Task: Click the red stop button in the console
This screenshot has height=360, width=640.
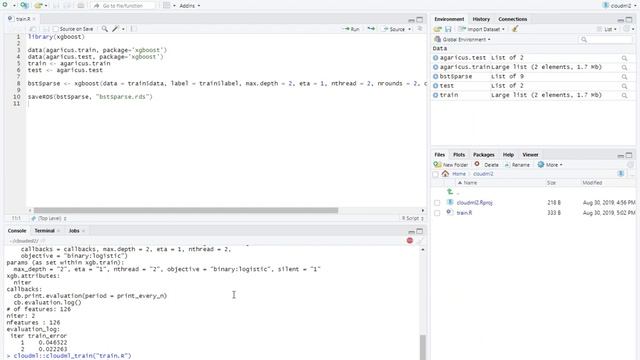Action: click(x=410, y=240)
